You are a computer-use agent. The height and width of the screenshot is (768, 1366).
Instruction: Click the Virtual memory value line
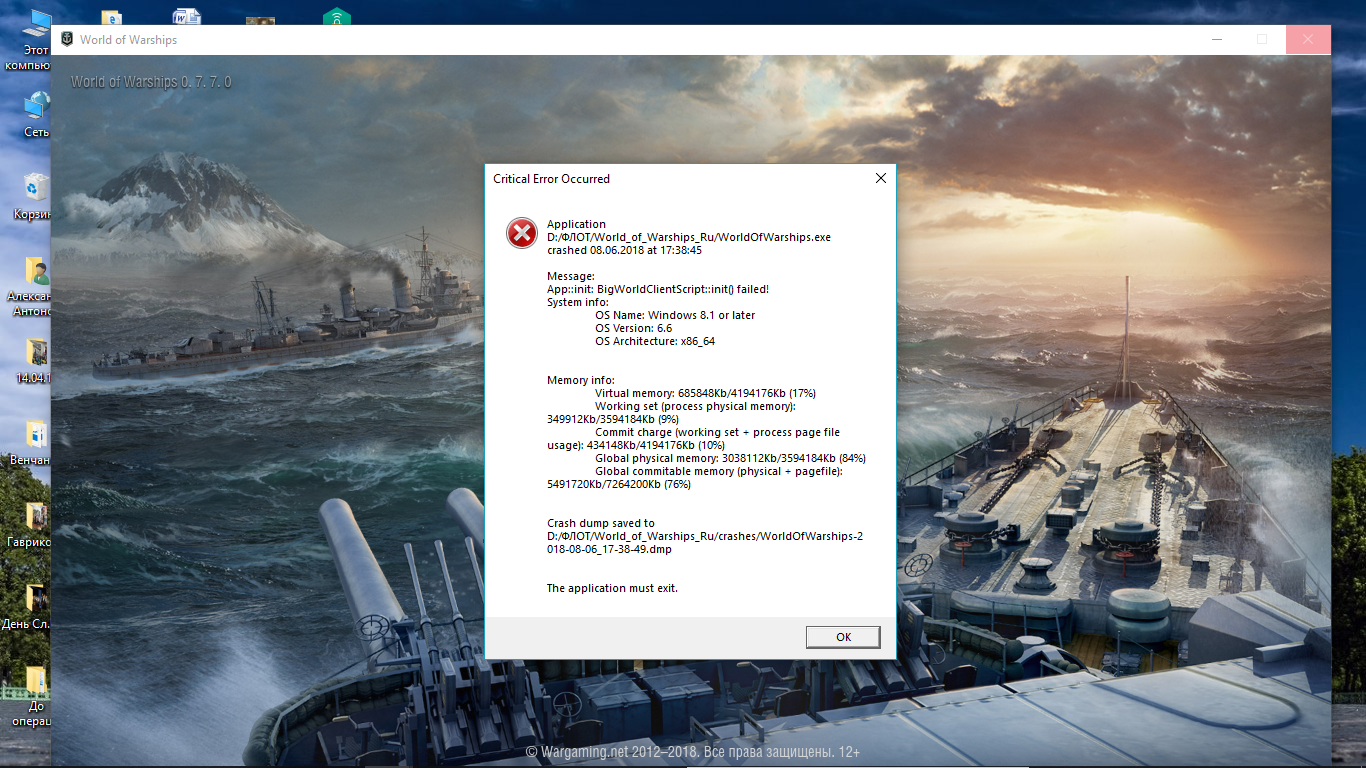pyautogui.click(x=705, y=393)
